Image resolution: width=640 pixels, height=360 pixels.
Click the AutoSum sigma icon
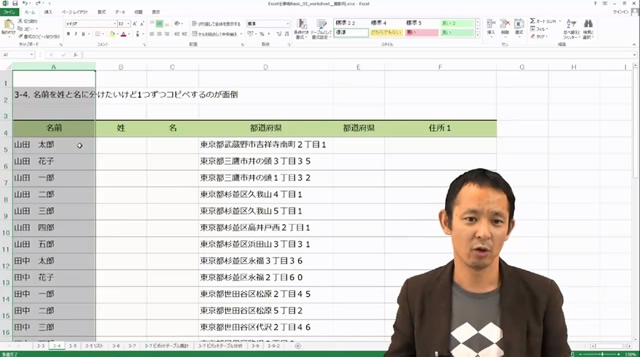(532, 20)
